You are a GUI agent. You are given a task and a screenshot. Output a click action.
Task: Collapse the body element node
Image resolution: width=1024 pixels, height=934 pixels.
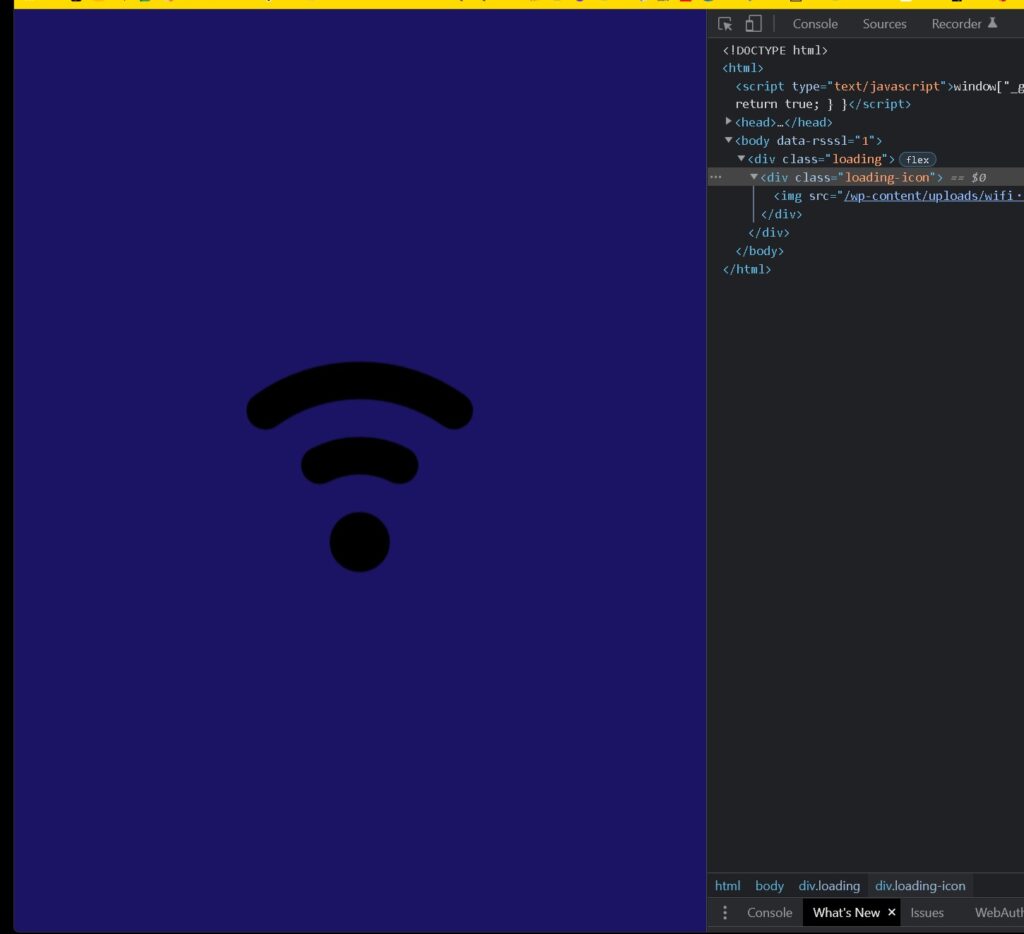pos(729,141)
